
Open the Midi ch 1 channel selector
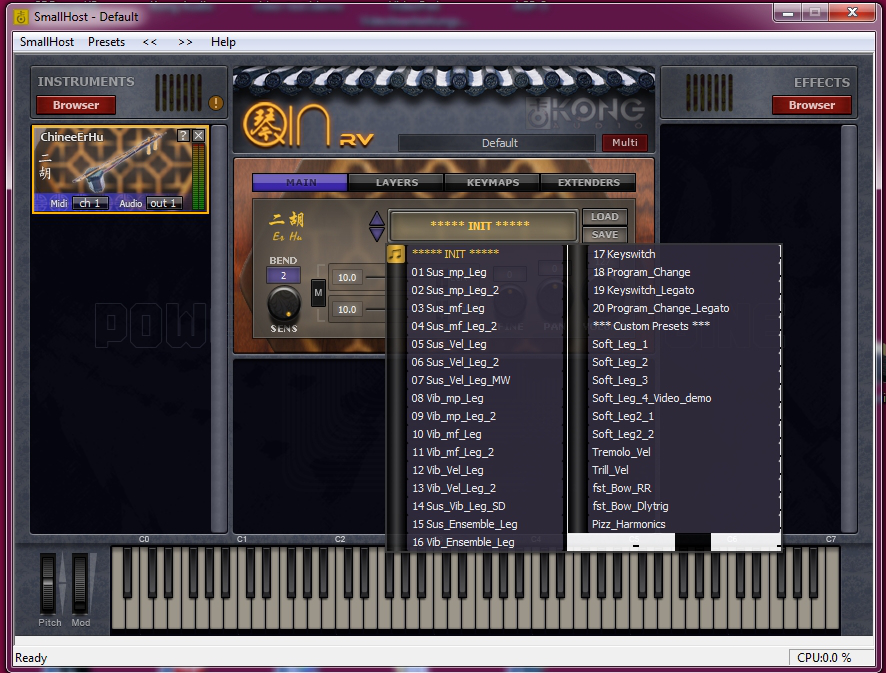coord(90,203)
